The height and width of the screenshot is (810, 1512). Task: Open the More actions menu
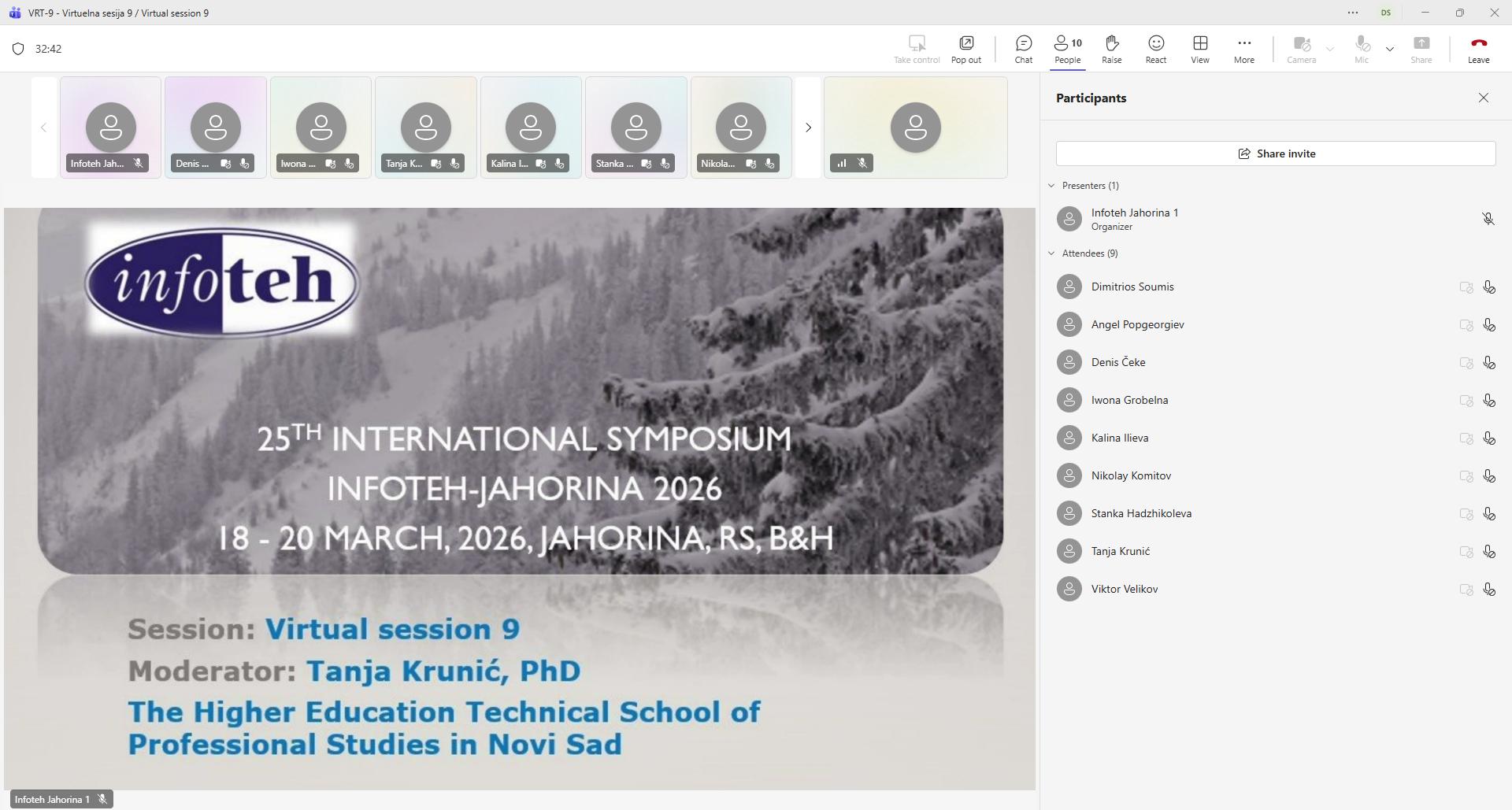click(x=1243, y=49)
